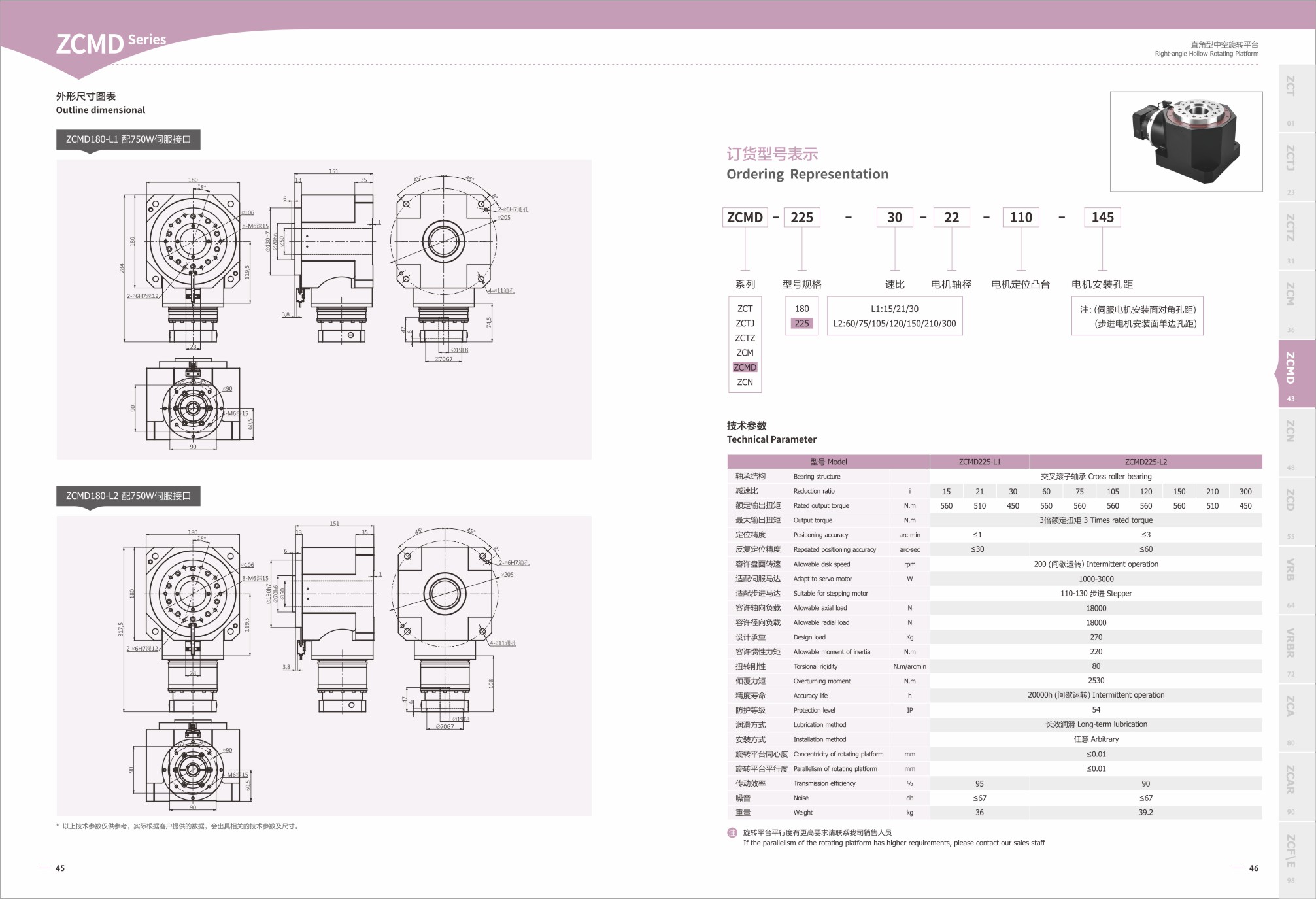Click the ZCMD180-L1 dimensional drawing panel
The height and width of the screenshot is (899, 1316).
click(324, 309)
